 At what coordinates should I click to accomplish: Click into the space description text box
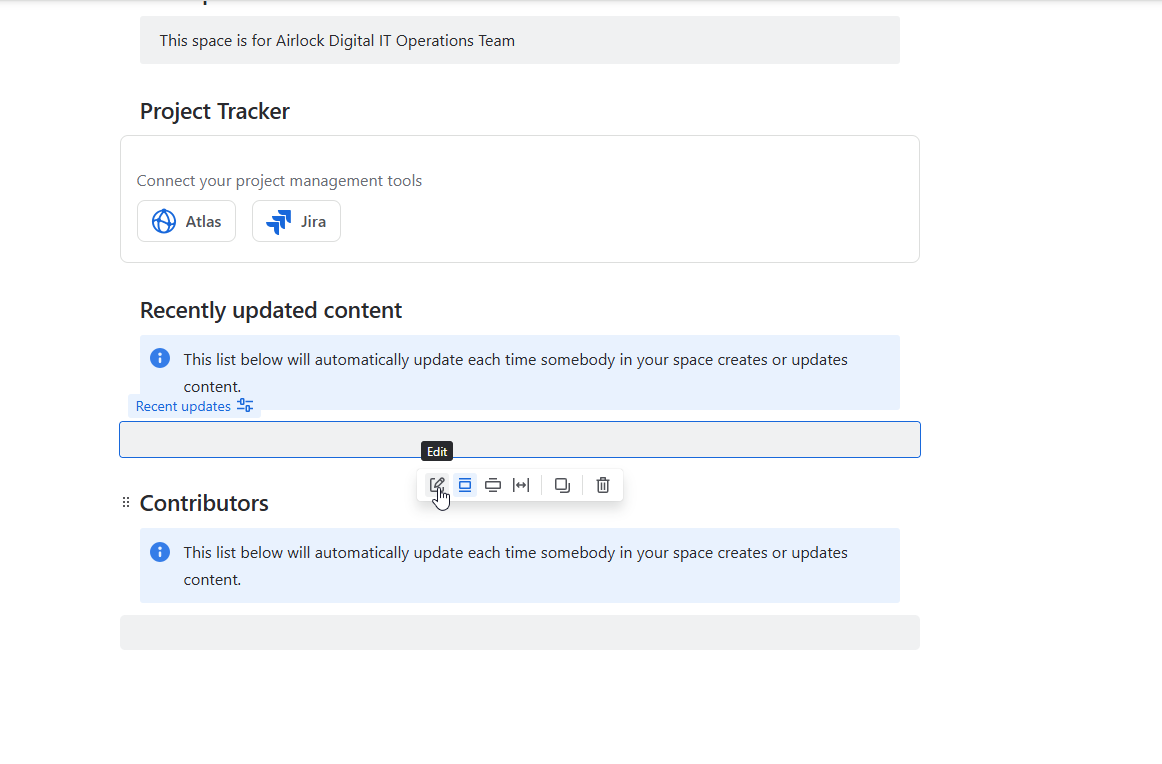[x=519, y=40]
